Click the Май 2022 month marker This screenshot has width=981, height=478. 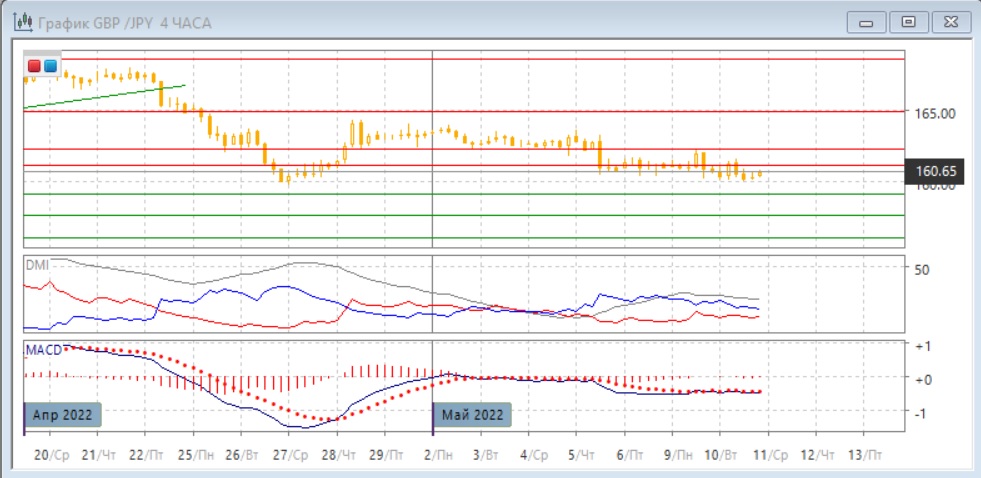coord(470,414)
